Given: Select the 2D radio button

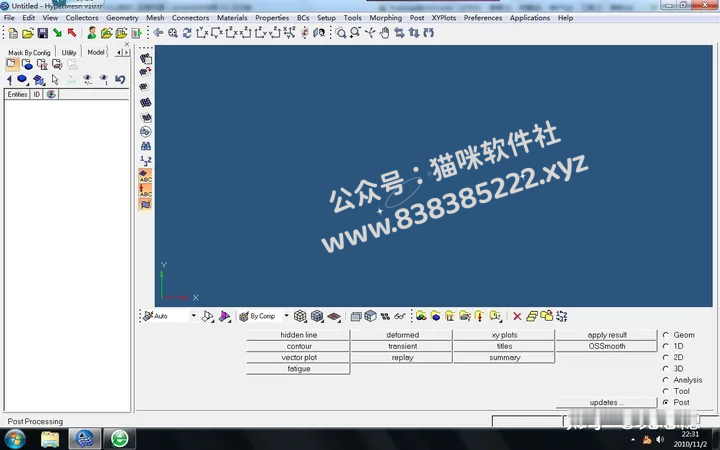Looking at the screenshot, I should click(x=665, y=357).
